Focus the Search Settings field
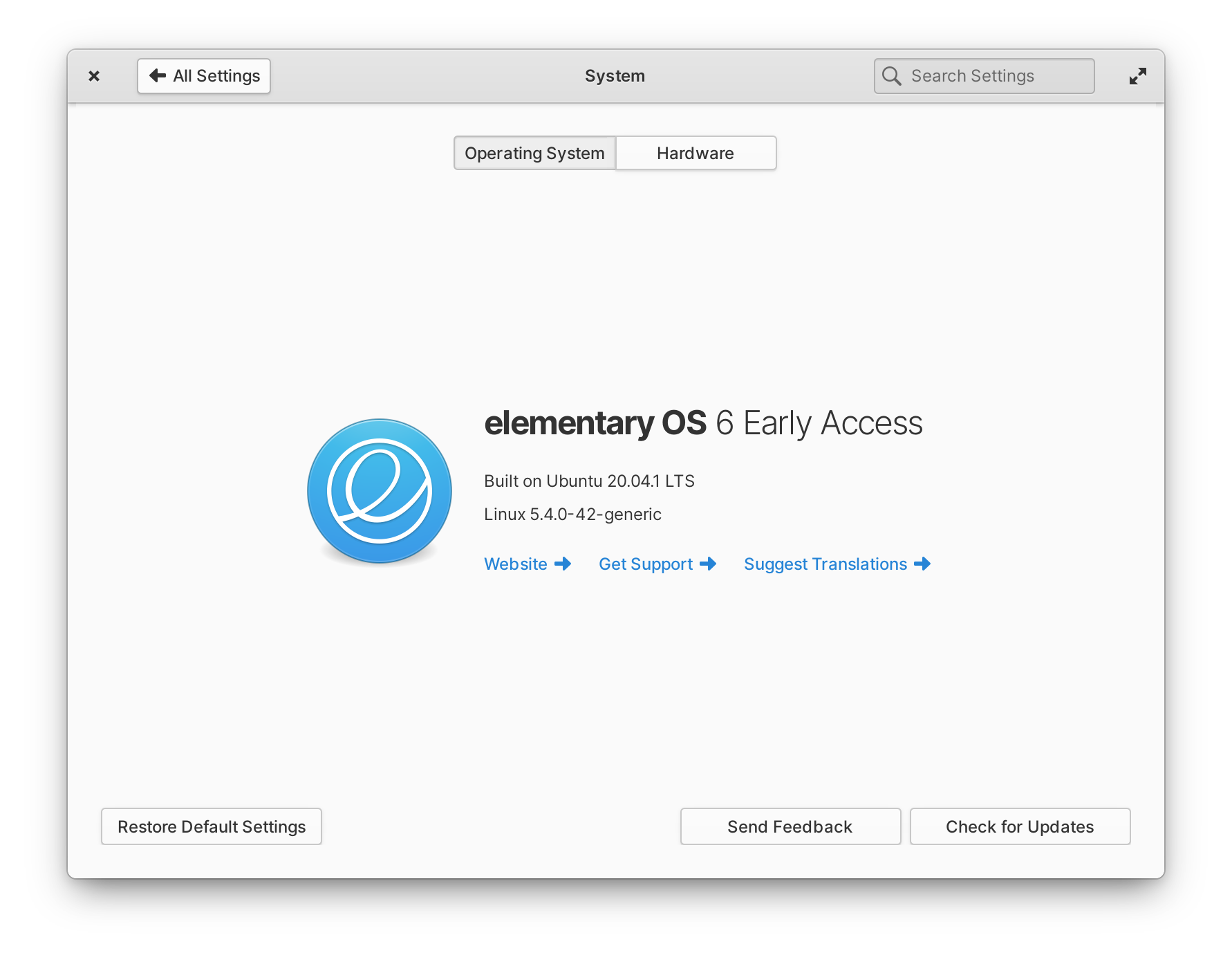 coord(984,76)
